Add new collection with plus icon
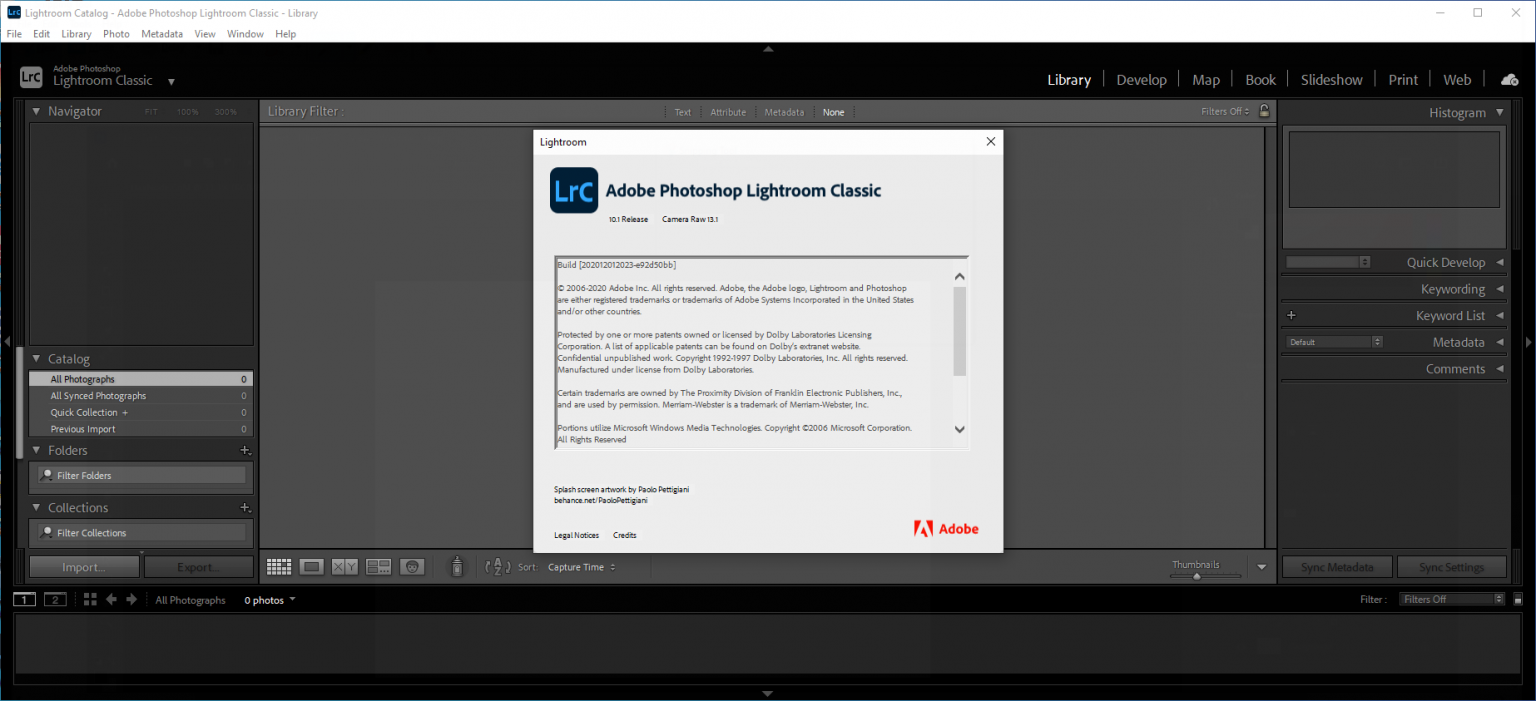Viewport: 1536px width, 701px height. [x=245, y=508]
